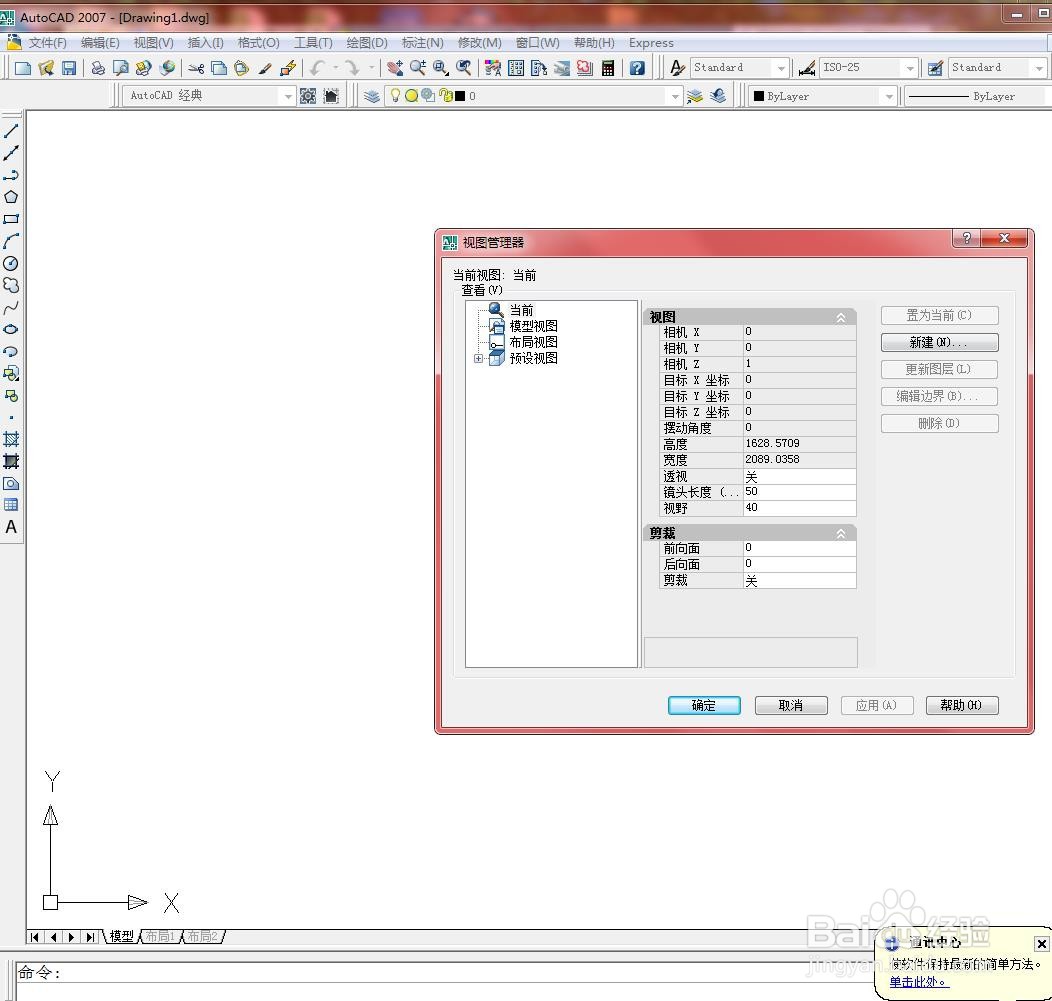This screenshot has height=1001, width=1052.
Task: Select the Spline tool
Action: 11,308
